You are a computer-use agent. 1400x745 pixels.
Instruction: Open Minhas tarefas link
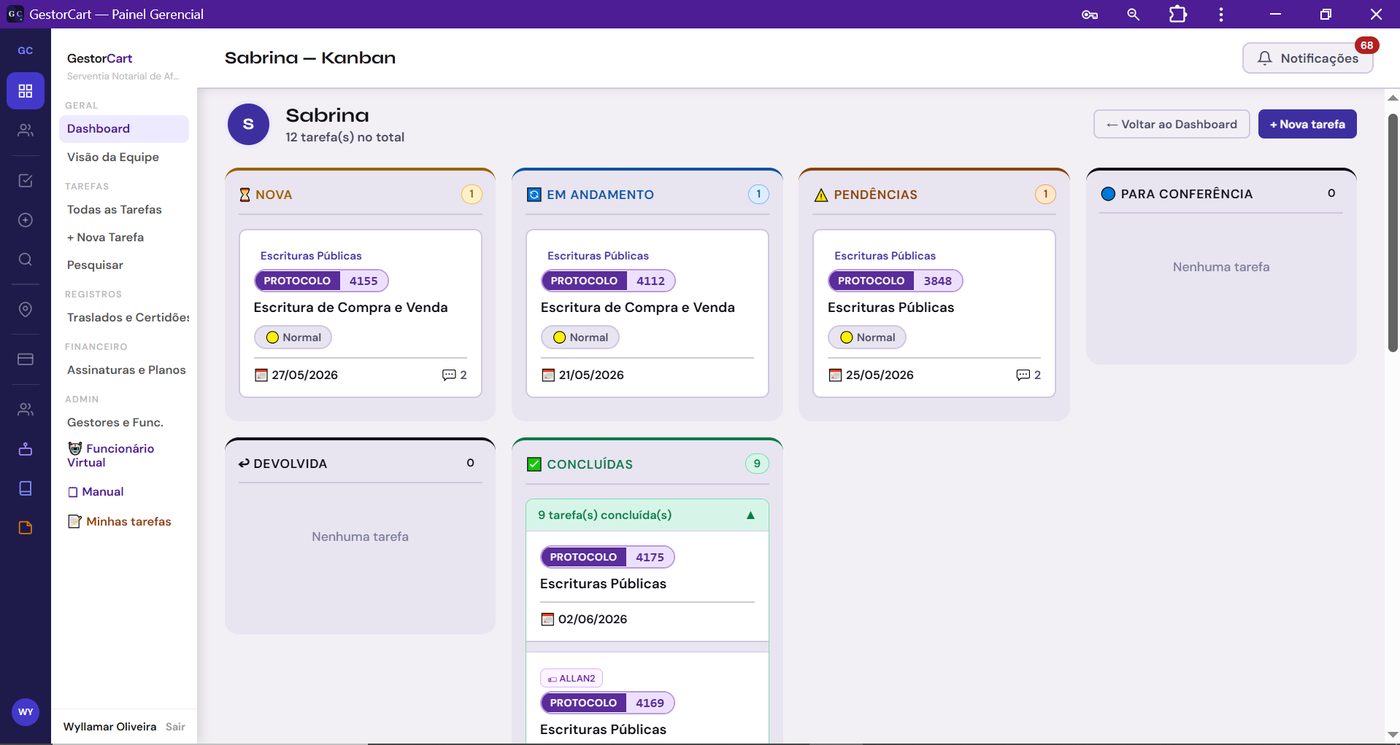point(119,521)
